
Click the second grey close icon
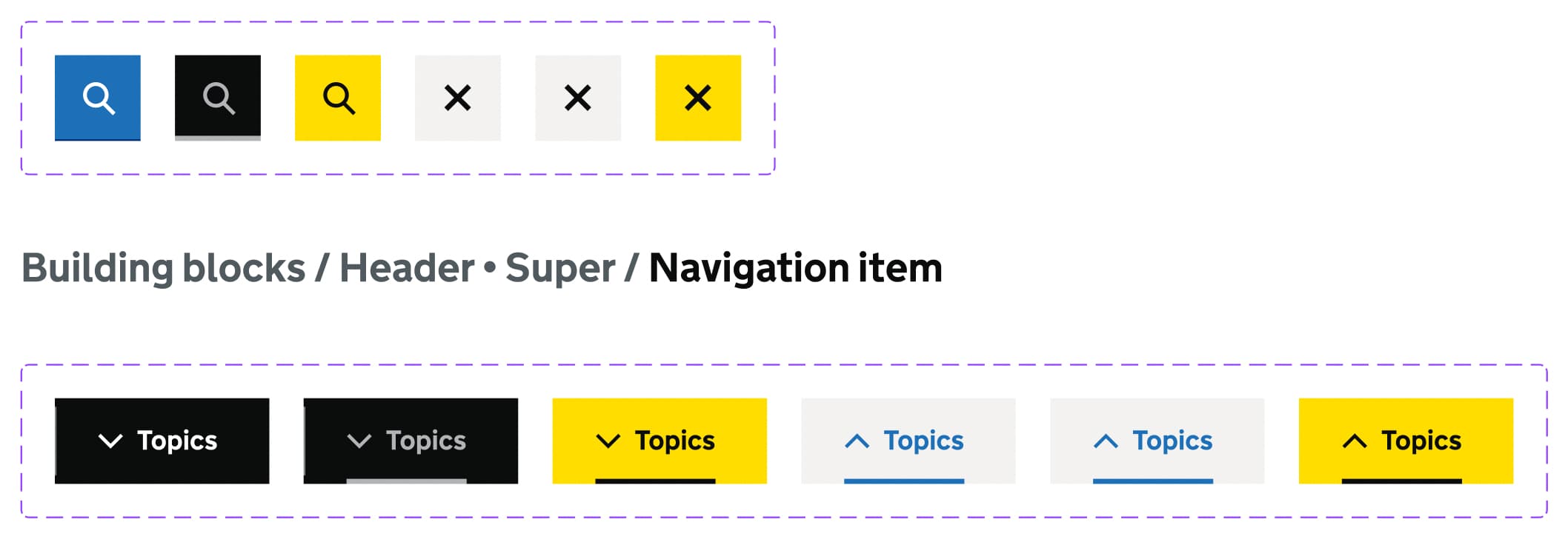coord(577,97)
